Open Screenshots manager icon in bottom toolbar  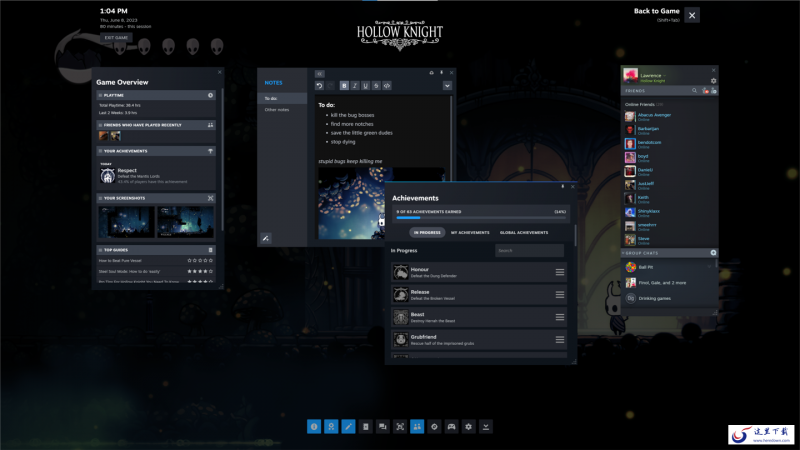(400, 427)
